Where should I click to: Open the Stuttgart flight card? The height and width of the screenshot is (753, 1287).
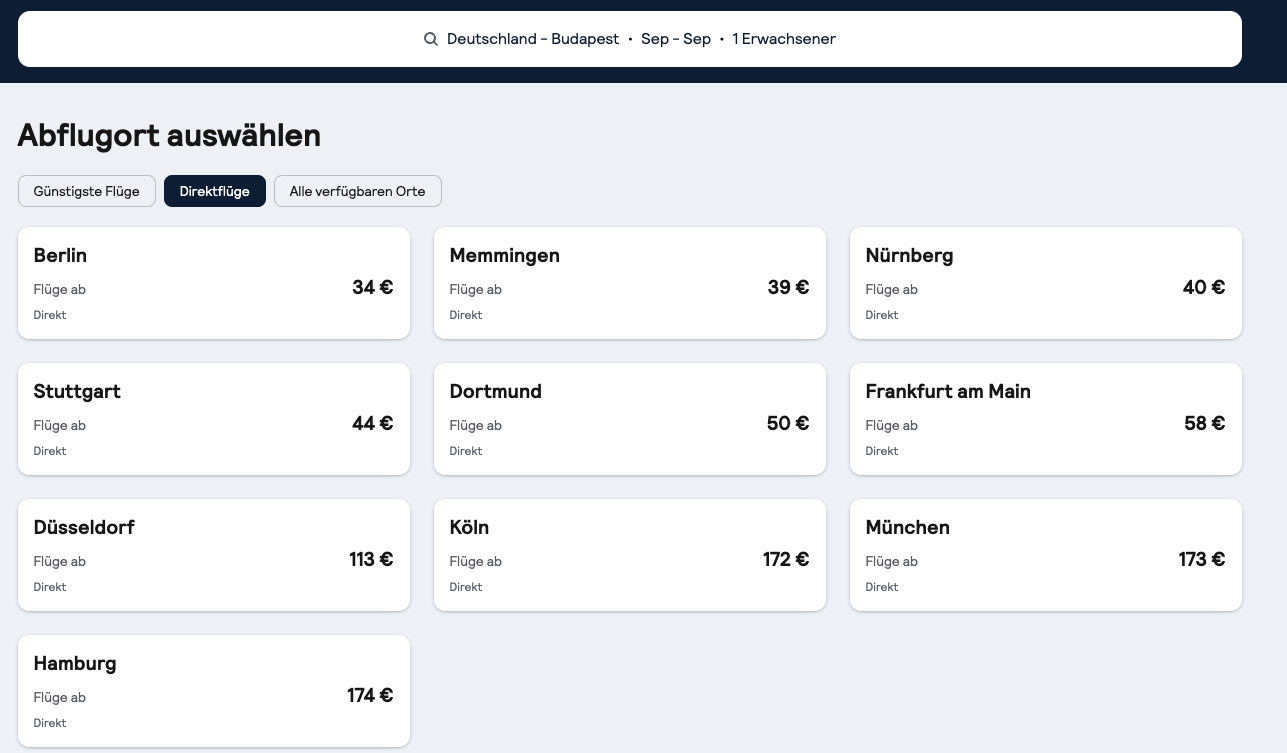[214, 419]
